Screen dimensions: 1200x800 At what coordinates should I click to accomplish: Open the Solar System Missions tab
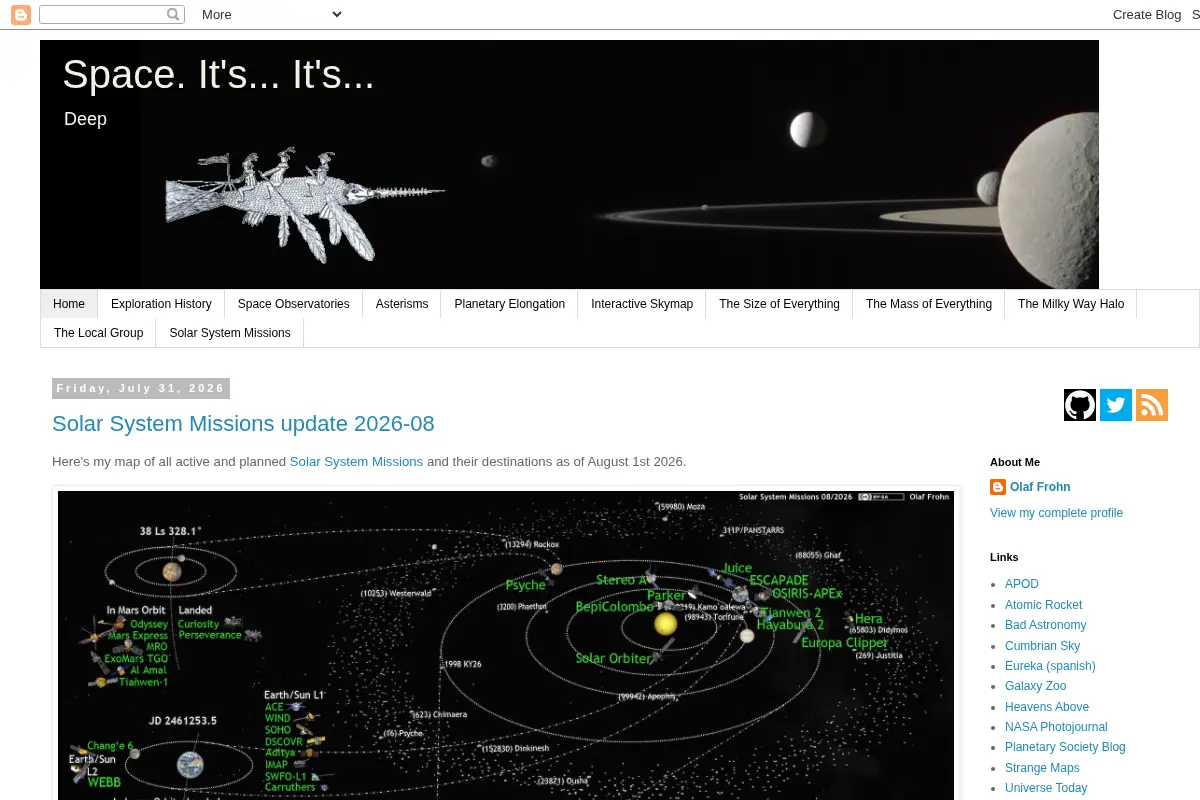tap(230, 333)
